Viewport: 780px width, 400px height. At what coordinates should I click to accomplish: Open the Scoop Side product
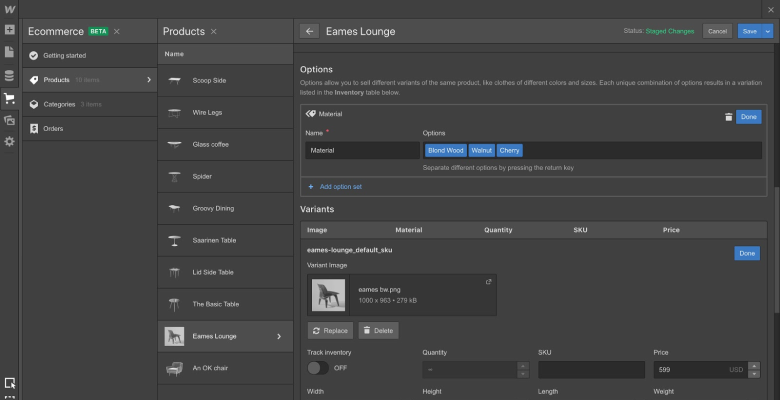225,81
